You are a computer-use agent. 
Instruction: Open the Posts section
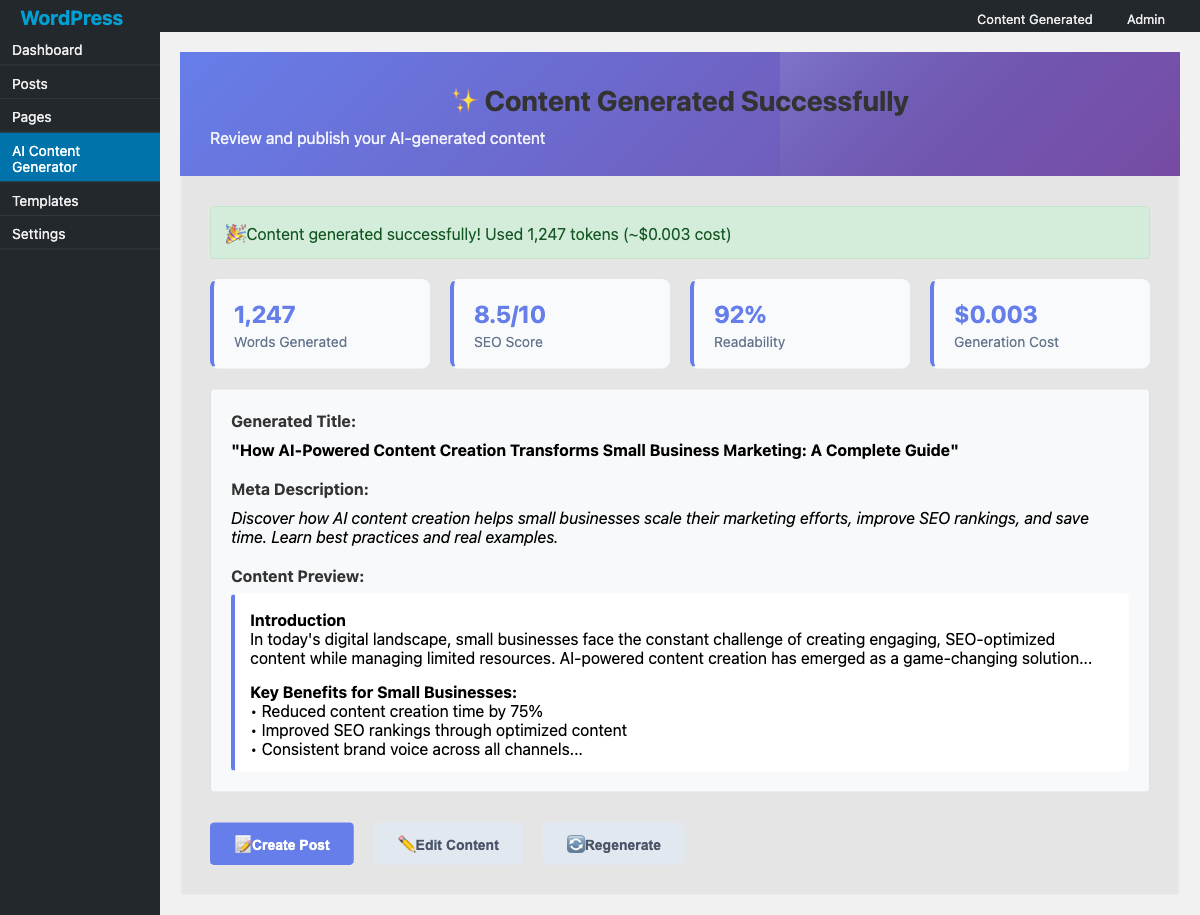29,84
